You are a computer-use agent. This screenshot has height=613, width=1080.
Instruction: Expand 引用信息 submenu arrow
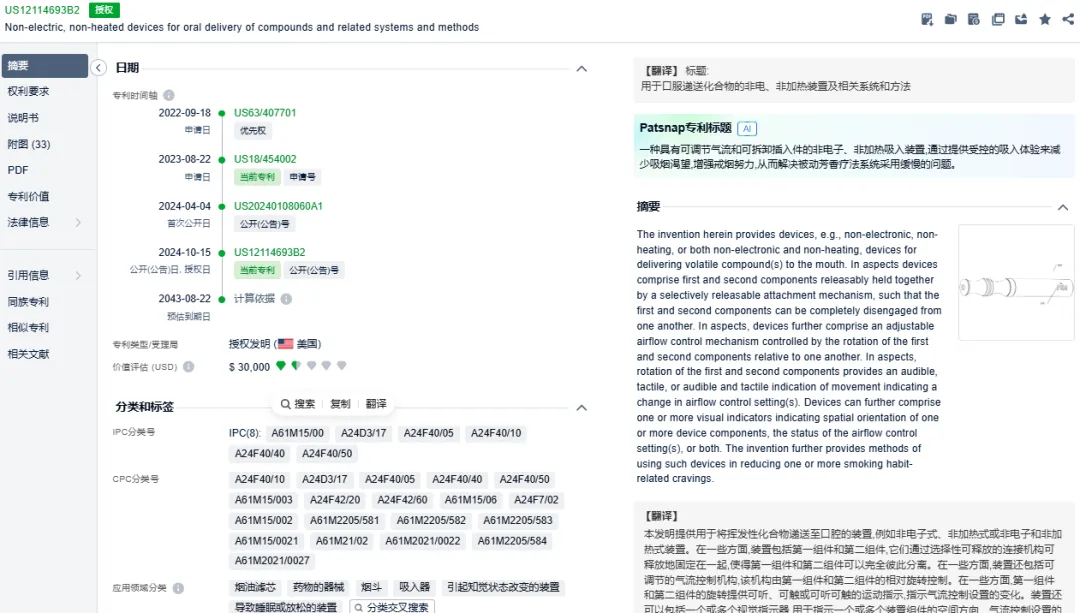[78, 276]
